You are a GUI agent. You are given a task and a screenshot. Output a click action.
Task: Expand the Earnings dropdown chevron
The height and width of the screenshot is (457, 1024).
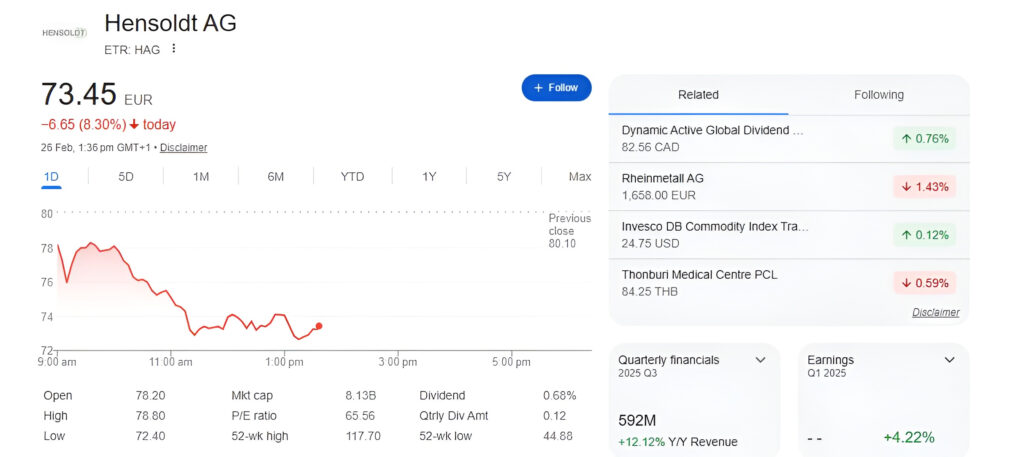pyautogui.click(x=949, y=360)
